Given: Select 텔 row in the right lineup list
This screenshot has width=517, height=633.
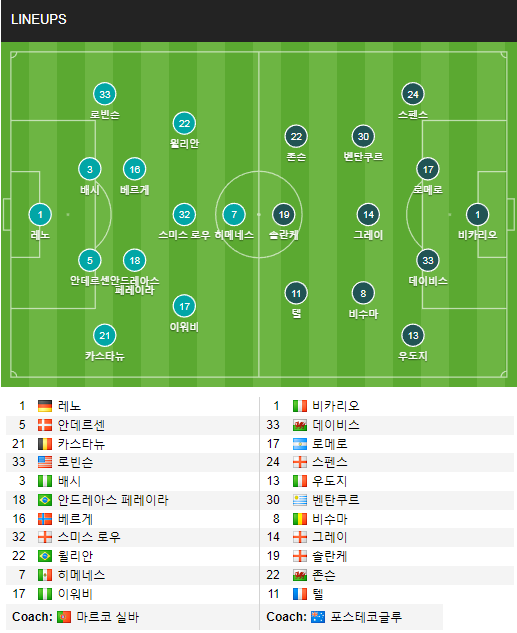Looking at the screenshot, I should tap(387, 594).
